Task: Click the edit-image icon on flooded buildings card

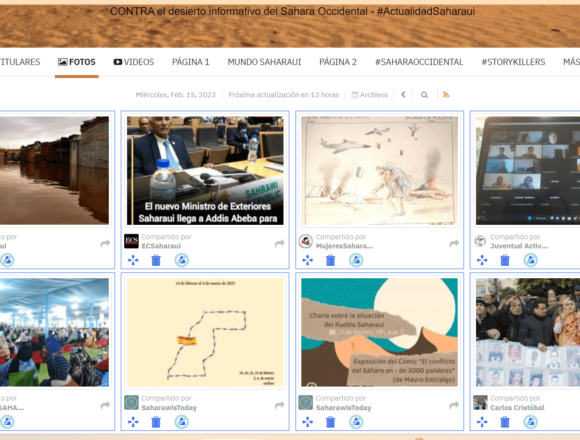Action: point(7,260)
